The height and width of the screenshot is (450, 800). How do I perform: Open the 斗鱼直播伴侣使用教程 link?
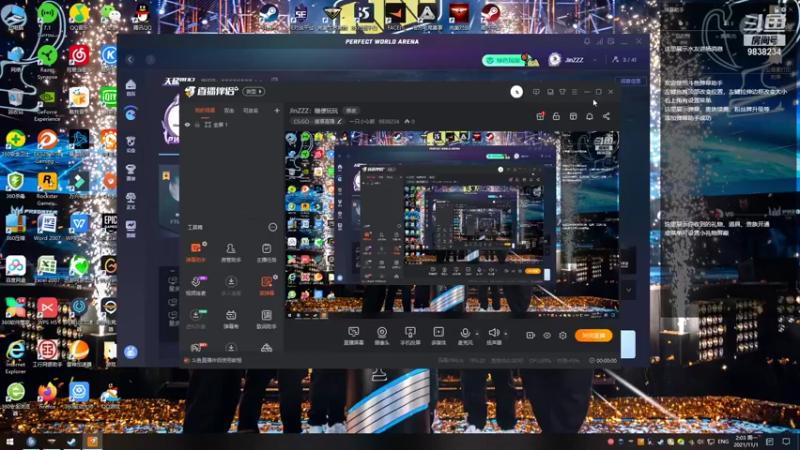216,360
